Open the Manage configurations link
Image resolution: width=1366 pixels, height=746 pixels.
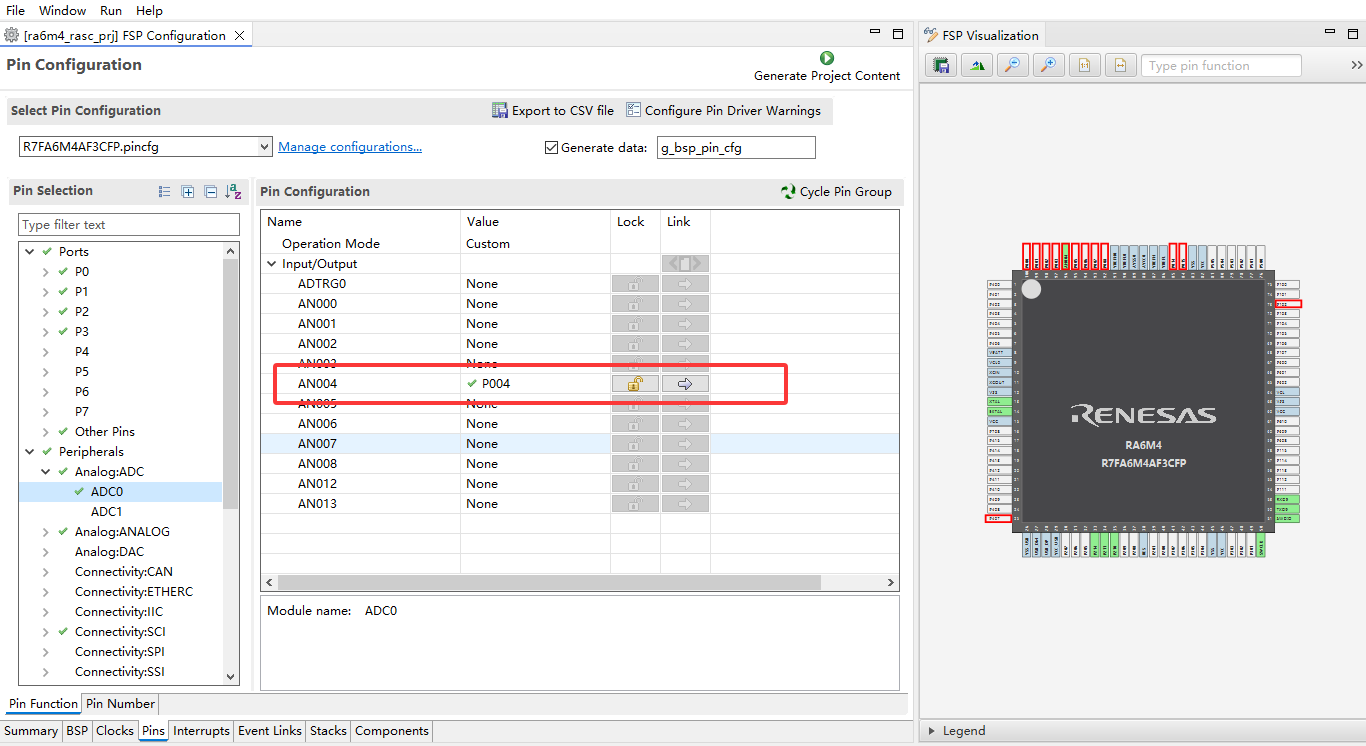click(x=350, y=147)
